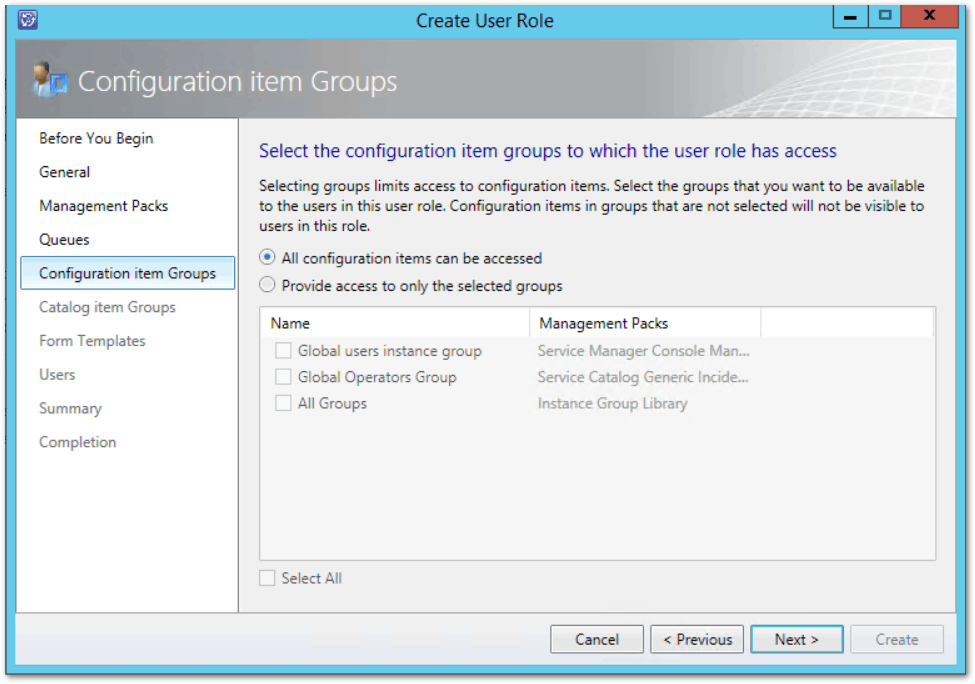Choose 'Provide access to only the selected groups'
Screen dimensions: 975x684
point(267,286)
